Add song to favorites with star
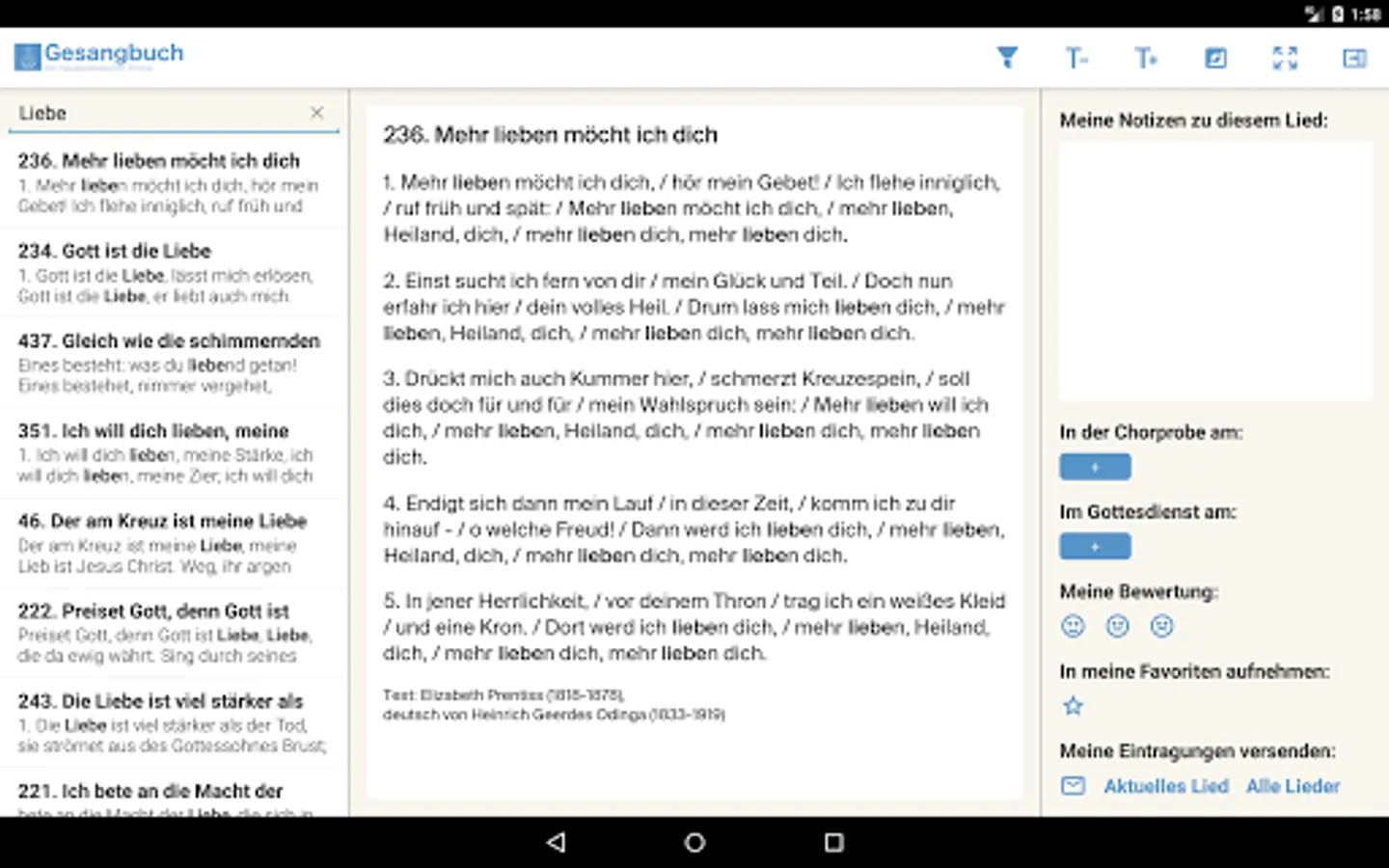Image resolution: width=1389 pixels, height=868 pixels. (x=1073, y=706)
